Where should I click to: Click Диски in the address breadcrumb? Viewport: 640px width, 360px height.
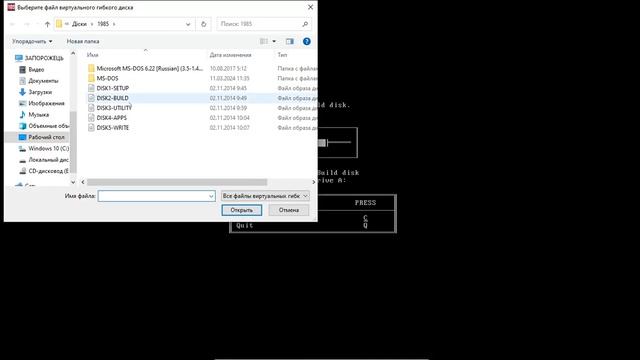point(79,24)
